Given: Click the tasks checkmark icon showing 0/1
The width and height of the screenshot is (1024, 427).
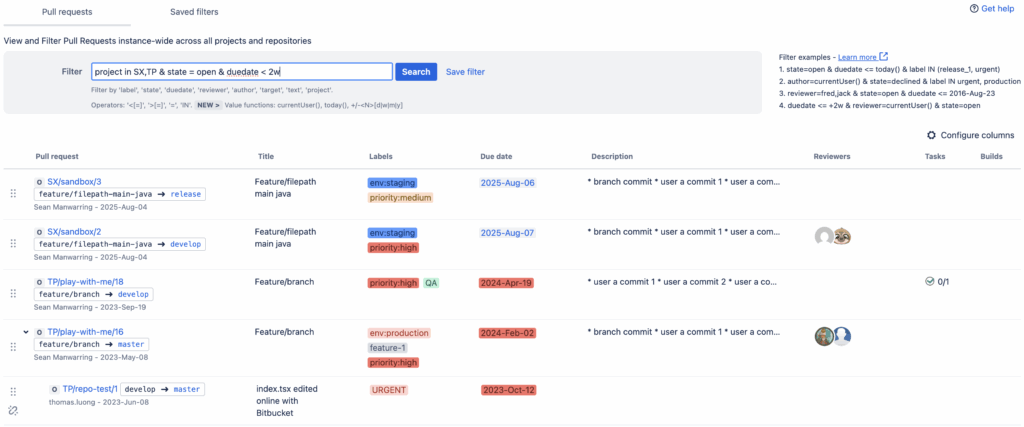Looking at the screenshot, I should point(929,282).
